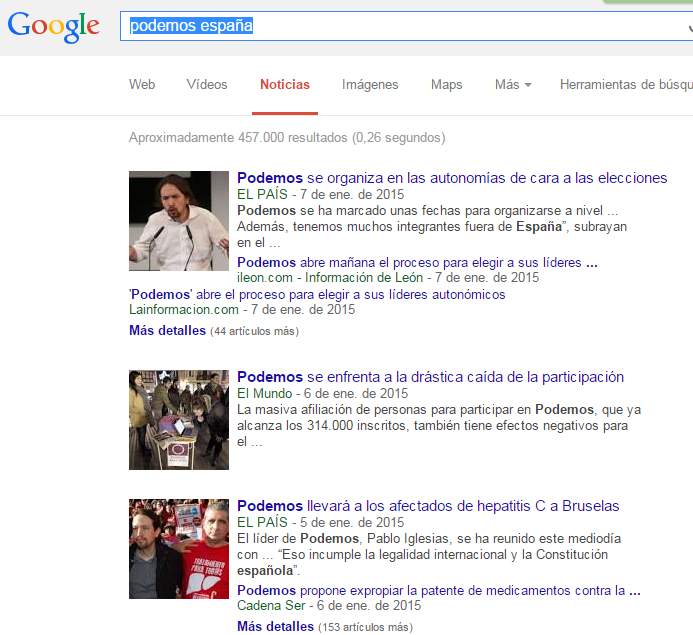Image resolution: width=693 pixels, height=635 pixels.
Task: Open thumbnail of man speaking at microphones
Action: click(179, 221)
